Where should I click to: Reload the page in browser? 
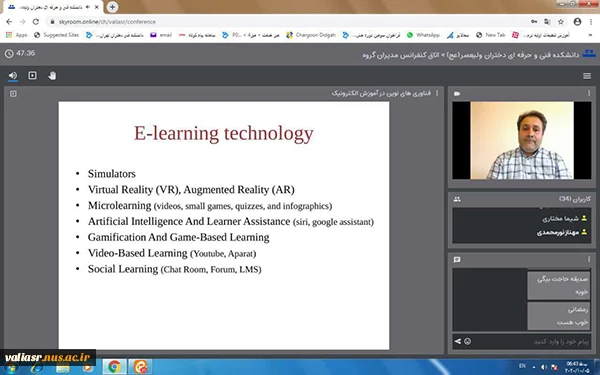click(x=36, y=22)
